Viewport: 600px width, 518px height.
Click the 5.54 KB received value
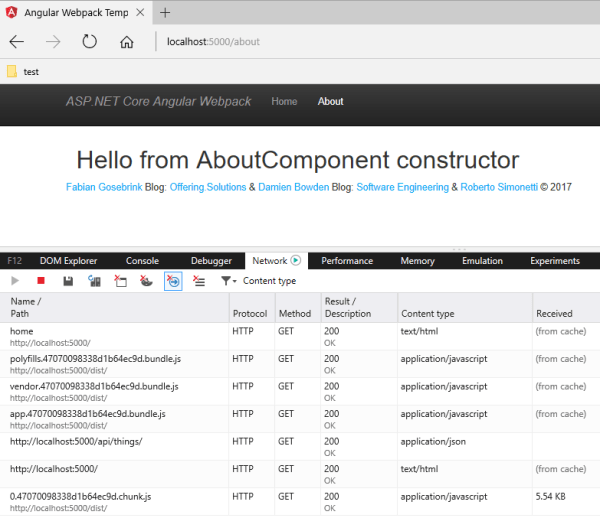pos(550,497)
